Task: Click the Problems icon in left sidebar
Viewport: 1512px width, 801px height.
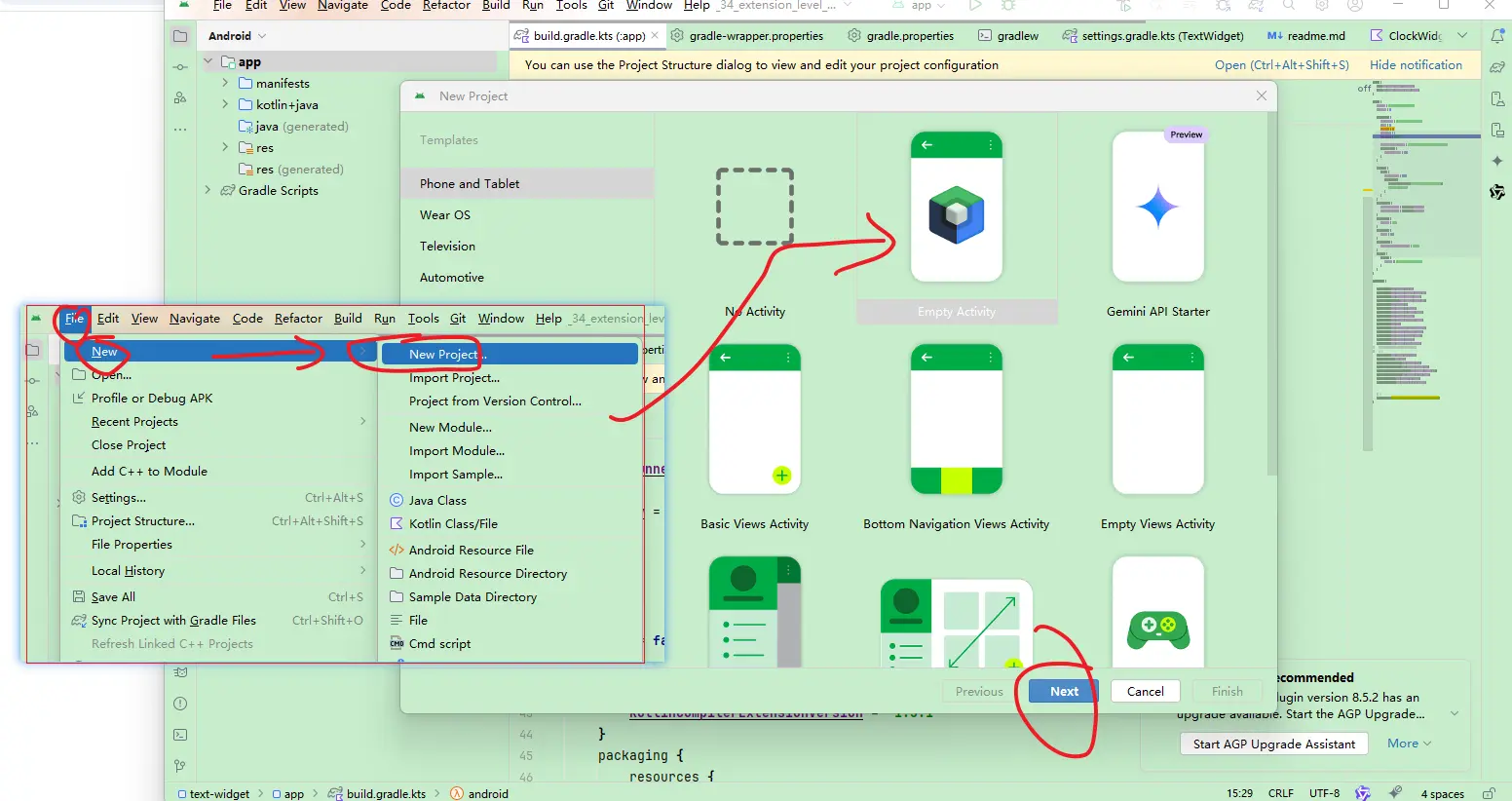Action: tap(180, 704)
